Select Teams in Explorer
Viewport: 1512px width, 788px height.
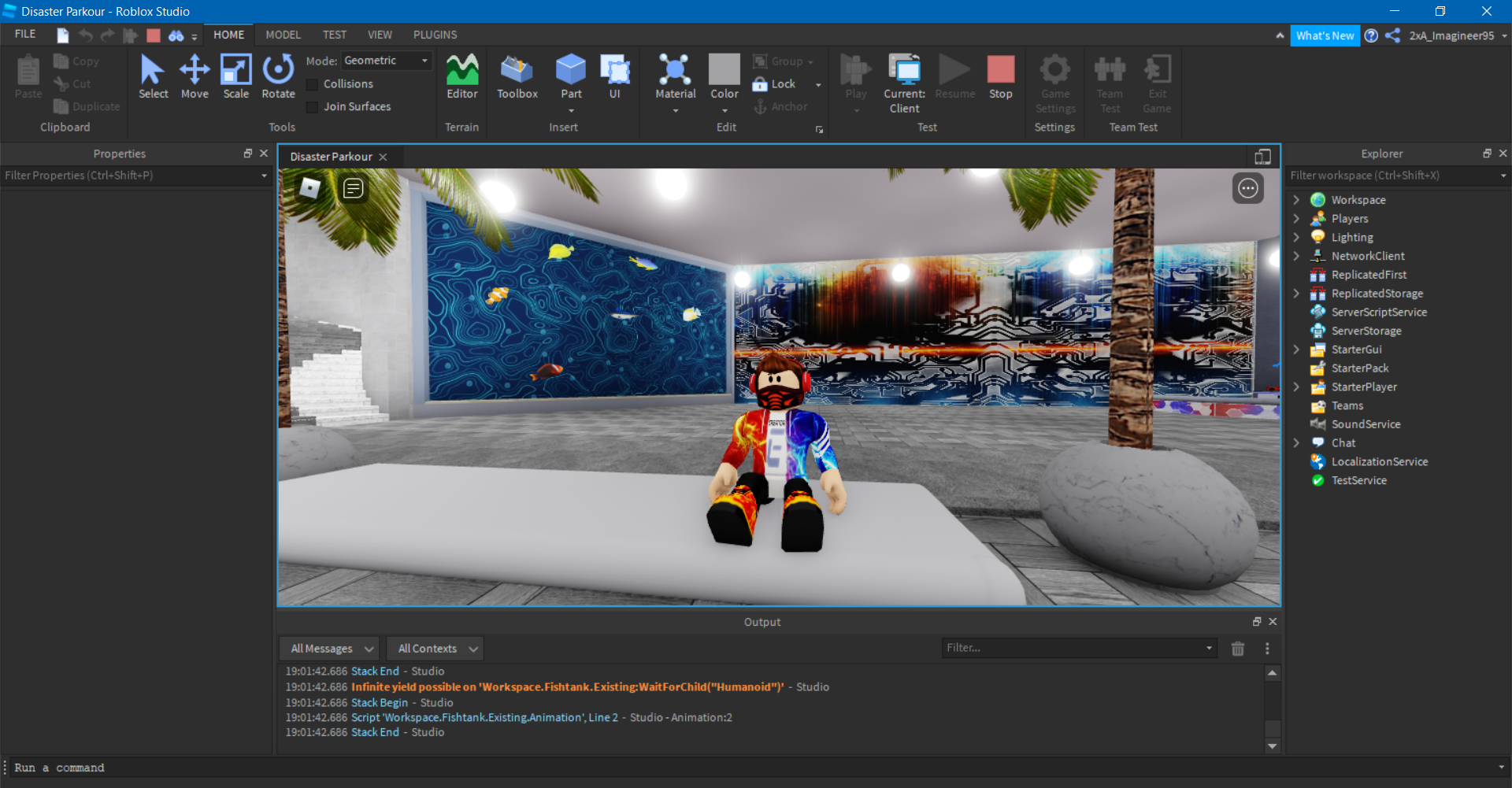point(1347,406)
